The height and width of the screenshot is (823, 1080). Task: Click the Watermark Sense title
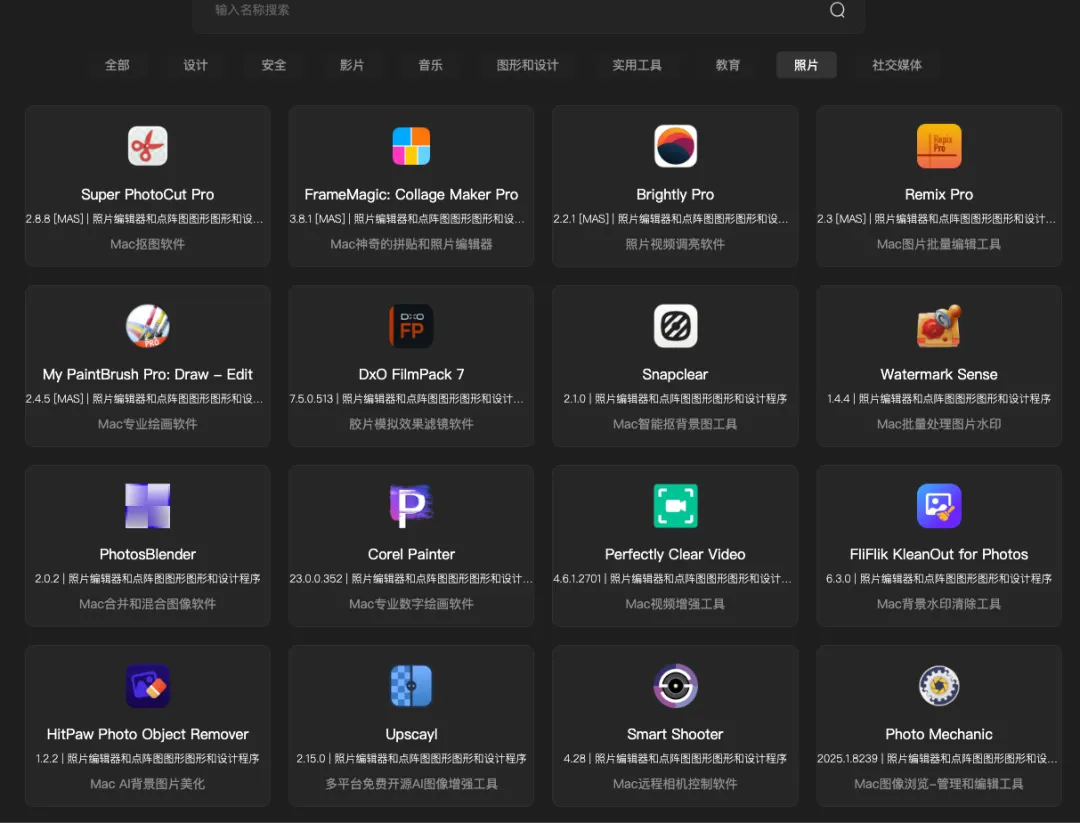pos(939,375)
